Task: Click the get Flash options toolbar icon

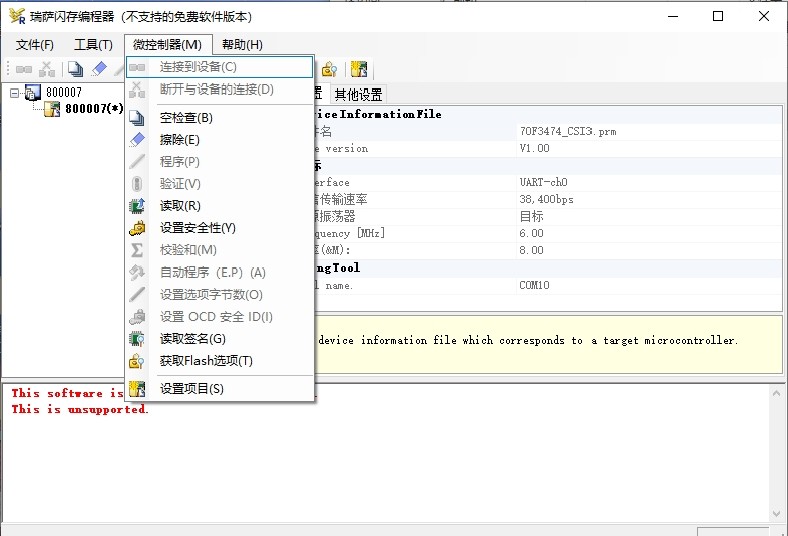Action: tap(329, 69)
